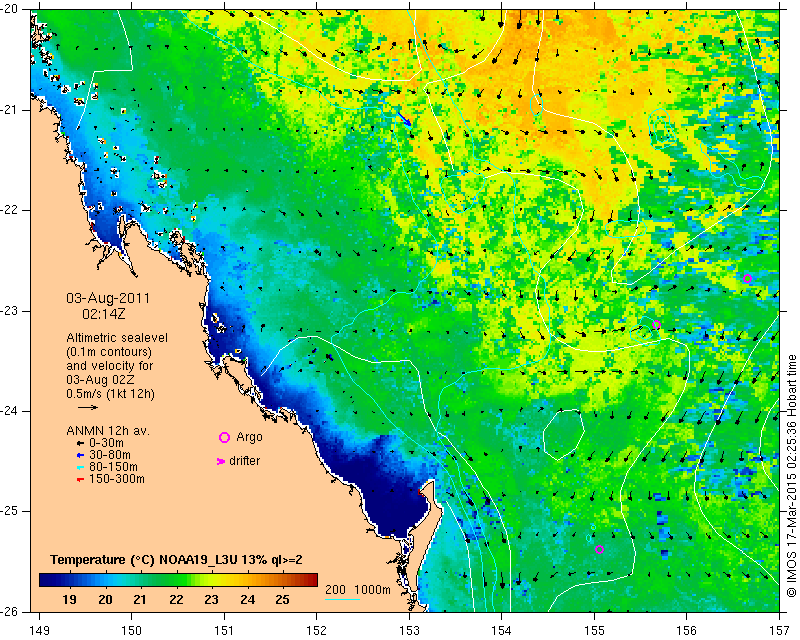
Task: Click the red 150-300m arrow legend symbol
Action: point(80,479)
